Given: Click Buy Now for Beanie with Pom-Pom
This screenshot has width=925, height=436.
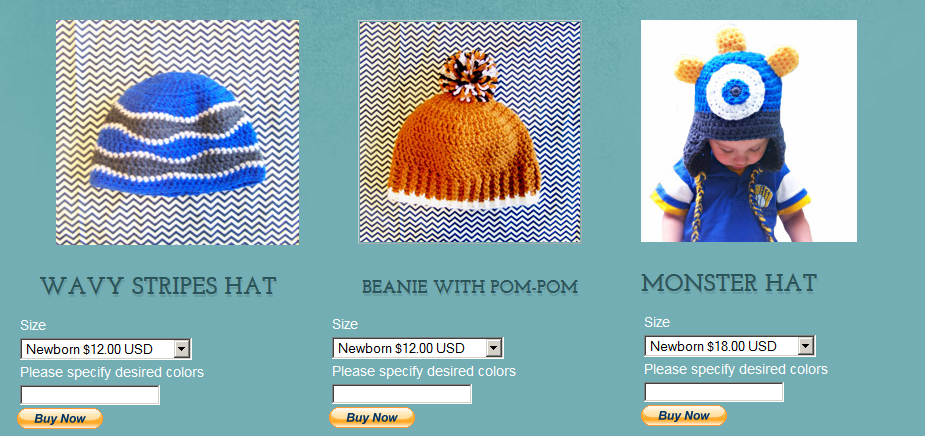Looking at the screenshot, I should [x=372, y=417].
